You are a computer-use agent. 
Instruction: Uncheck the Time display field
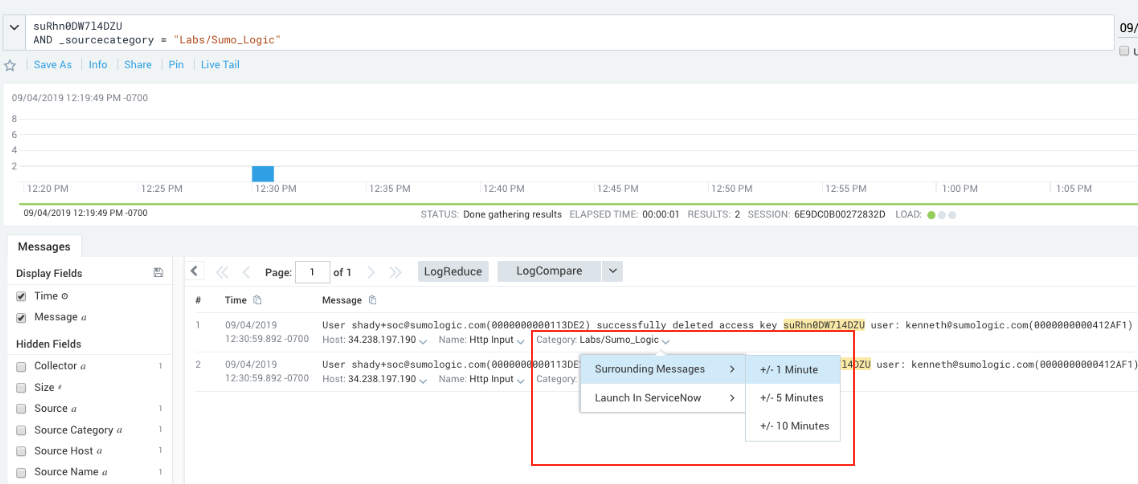pyautogui.click(x=21, y=296)
